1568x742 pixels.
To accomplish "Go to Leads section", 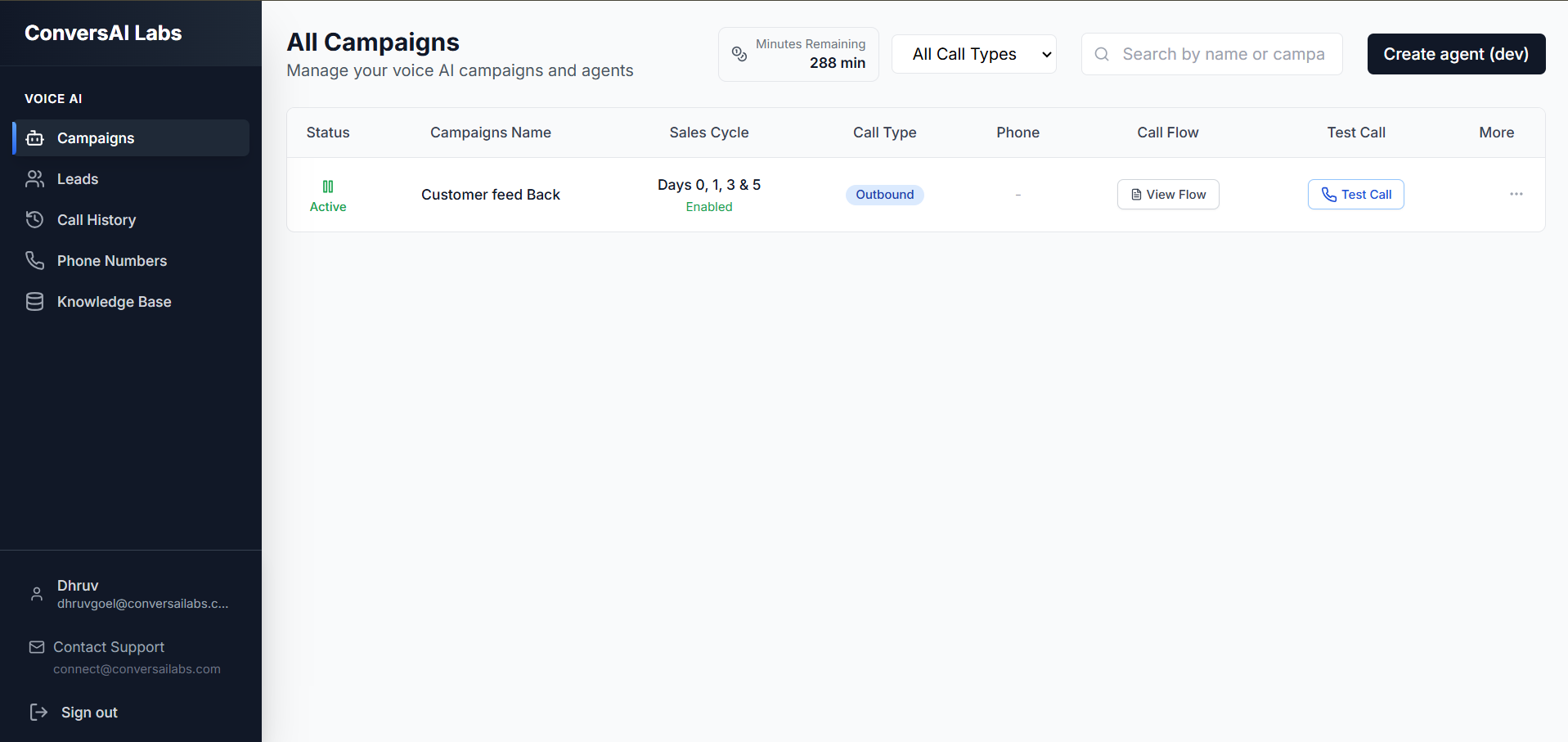I will click(131, 179).
